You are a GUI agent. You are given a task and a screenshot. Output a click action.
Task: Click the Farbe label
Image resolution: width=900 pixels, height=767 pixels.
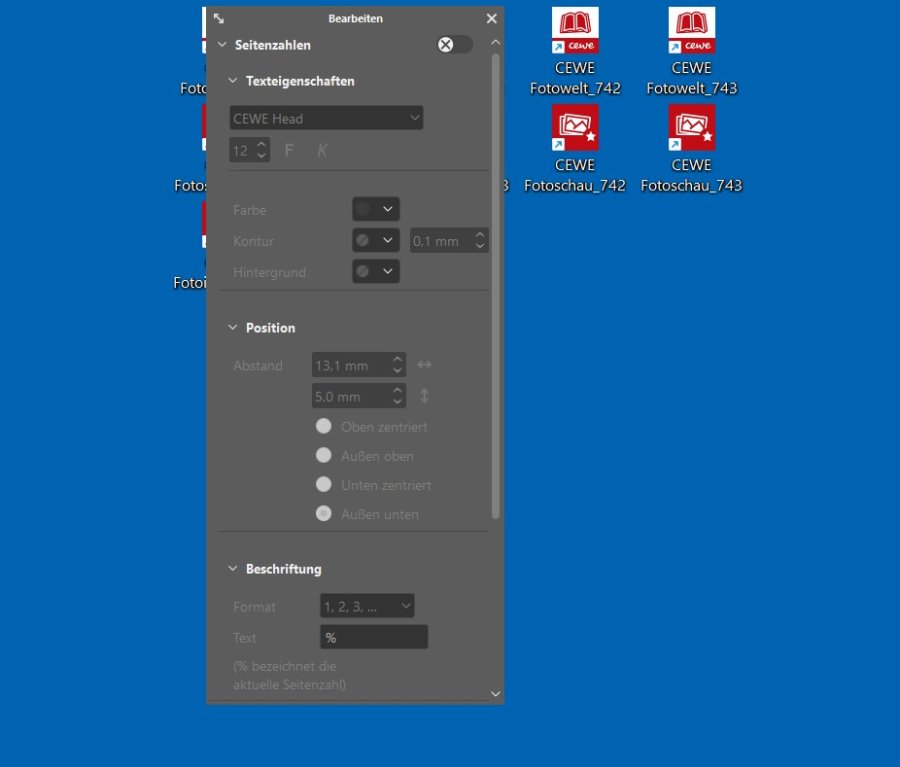click(250, 210)
